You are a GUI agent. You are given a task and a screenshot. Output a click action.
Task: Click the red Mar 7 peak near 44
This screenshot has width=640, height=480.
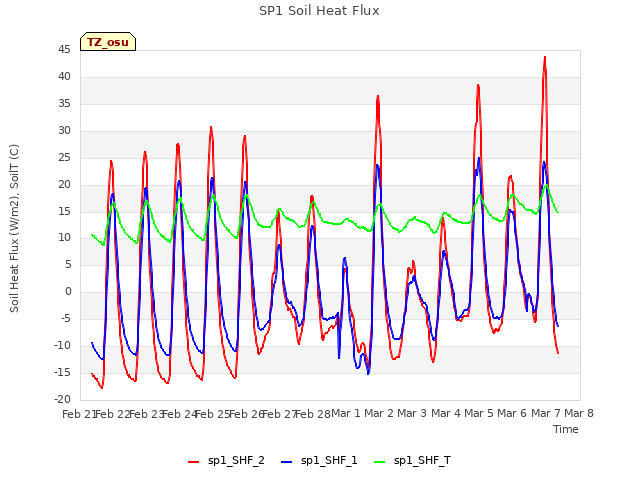(545, 58)
